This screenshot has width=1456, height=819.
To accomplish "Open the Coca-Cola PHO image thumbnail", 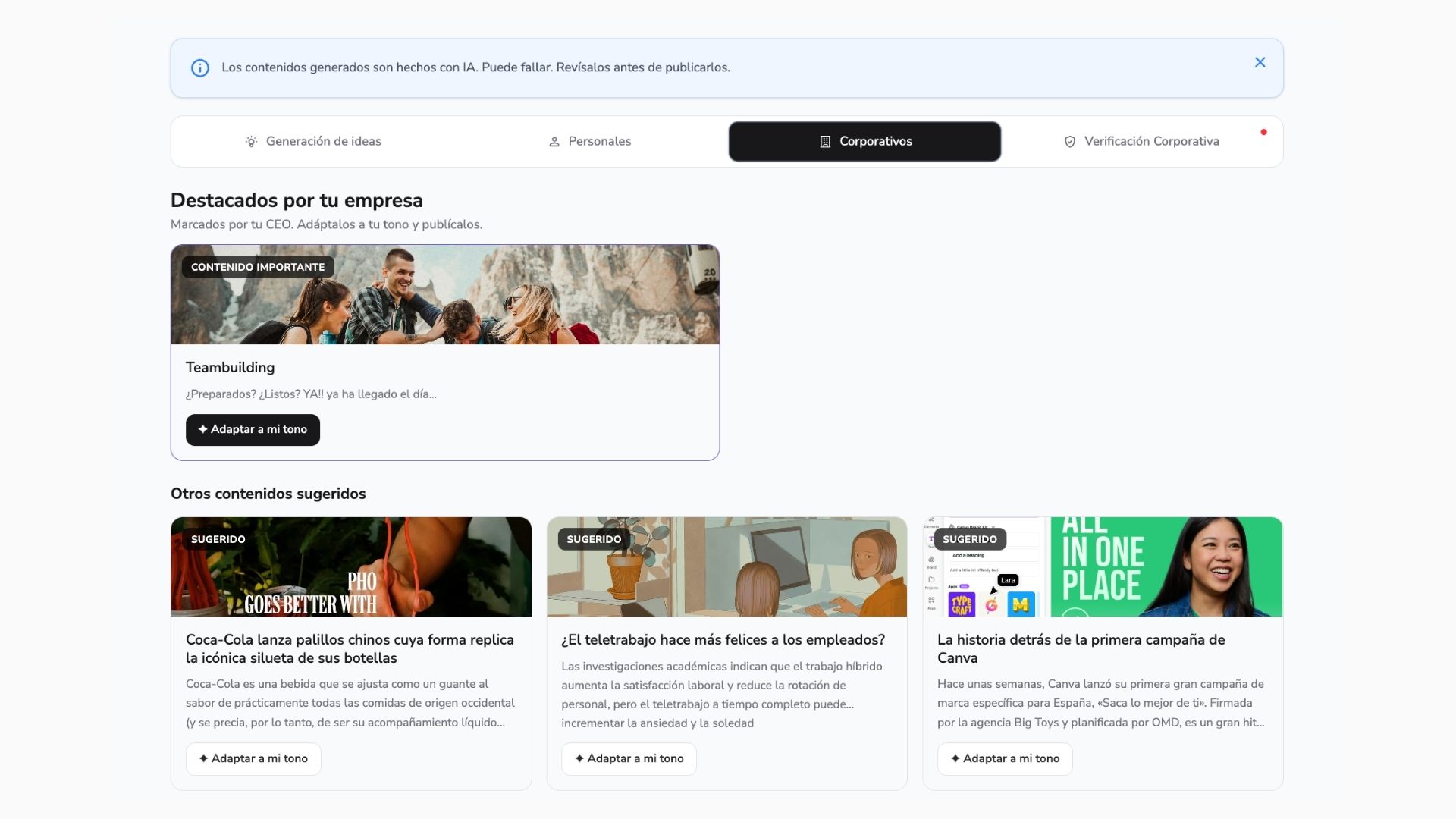I will tap(351, 566).
